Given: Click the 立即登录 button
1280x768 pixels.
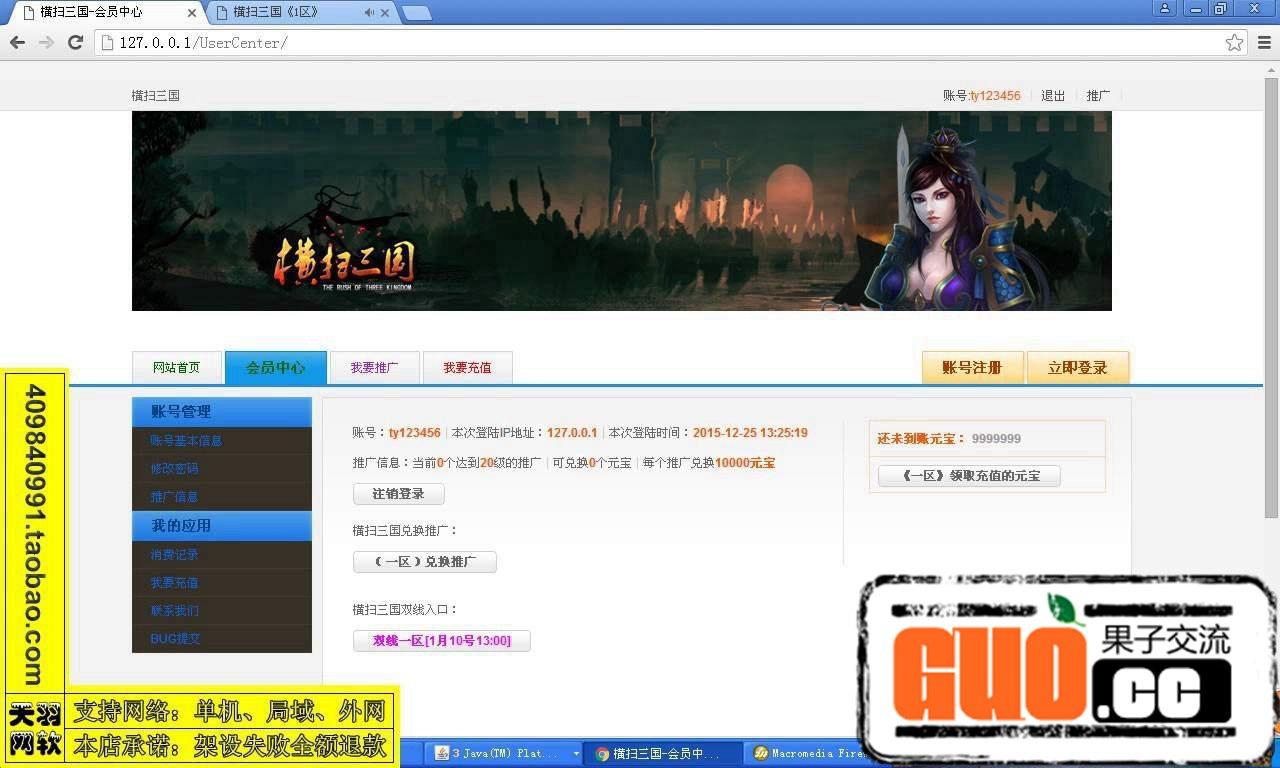Looking at the screenshot, I should tap(1078, 367).
